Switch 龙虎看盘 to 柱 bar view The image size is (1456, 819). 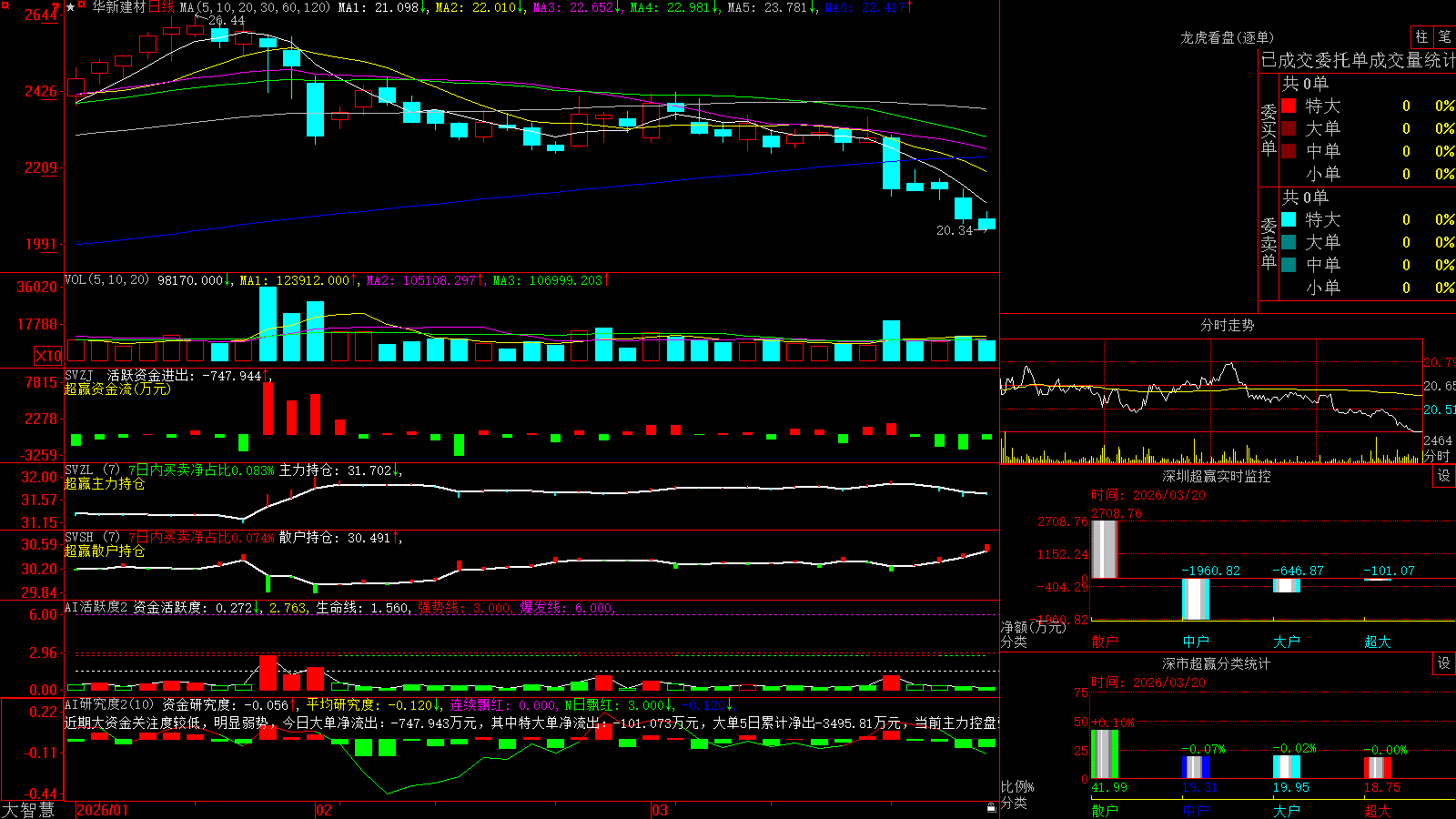coord(1421,37)
